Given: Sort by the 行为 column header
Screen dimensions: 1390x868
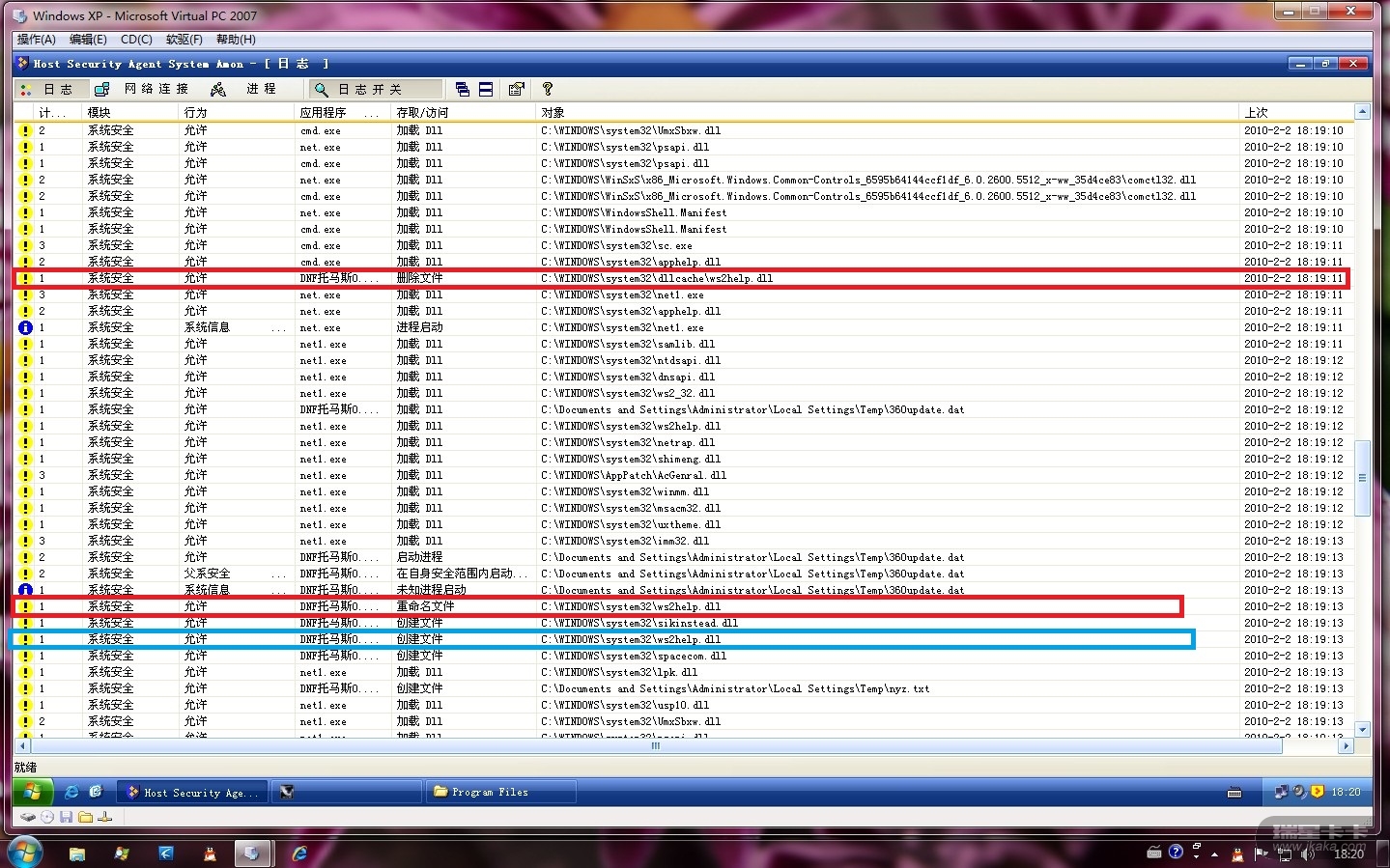Looking at the screenshot, I should pos(238,113).
